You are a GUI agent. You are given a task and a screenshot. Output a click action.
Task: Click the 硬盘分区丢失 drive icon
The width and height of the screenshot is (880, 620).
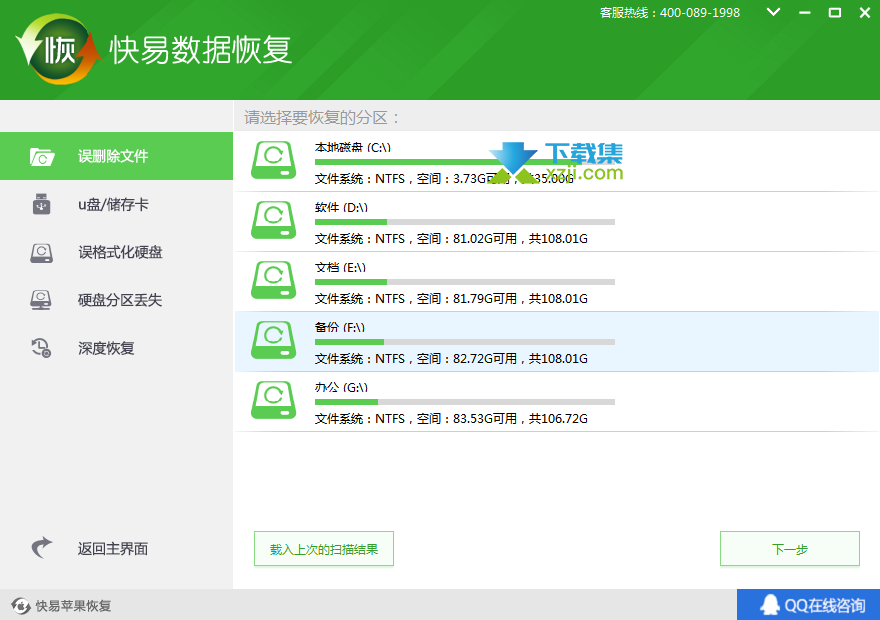[x=41, y=300]
